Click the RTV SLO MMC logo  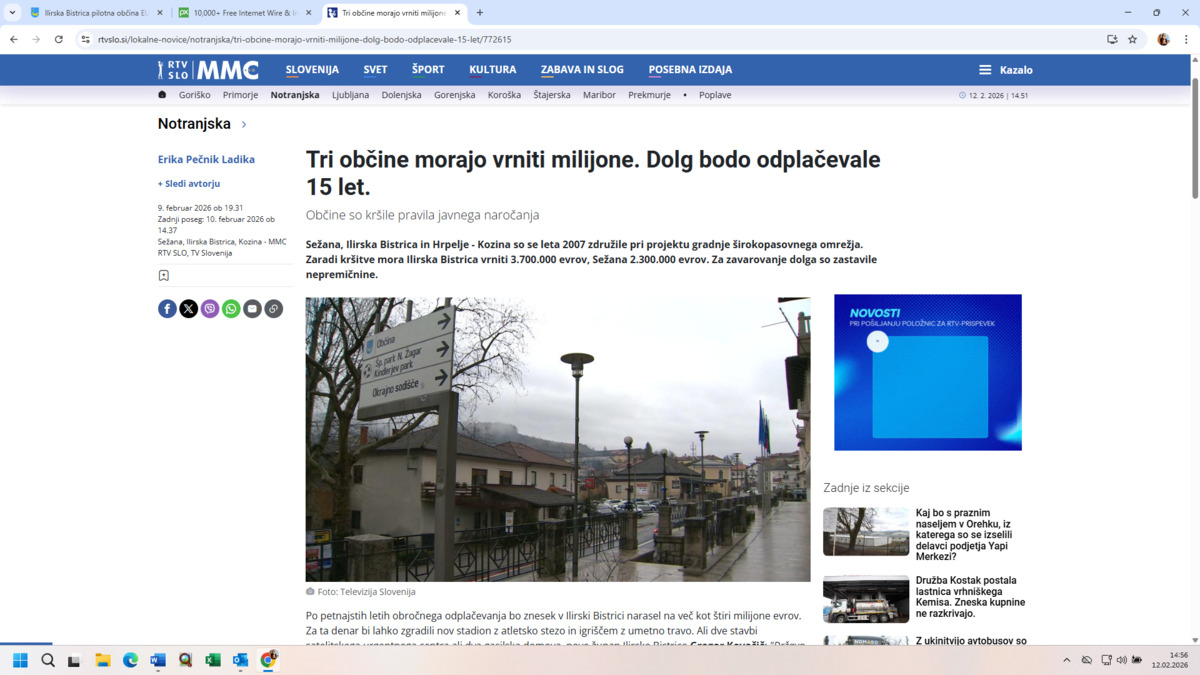coord(208,70)
